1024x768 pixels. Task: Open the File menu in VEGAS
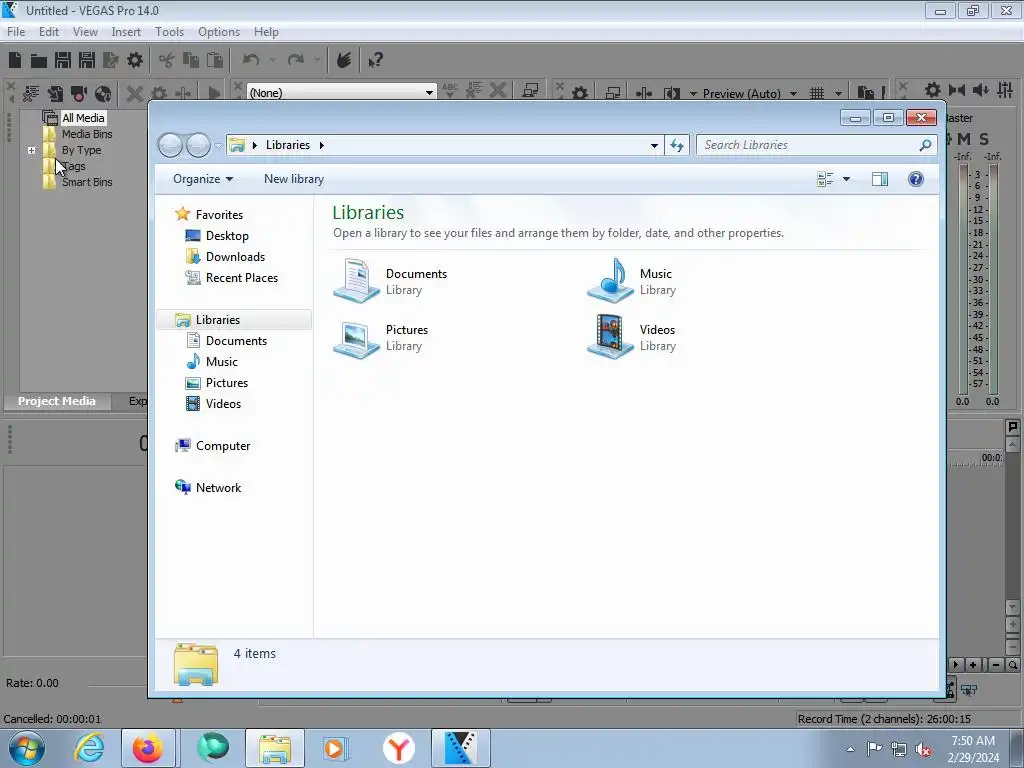[16, 32]
